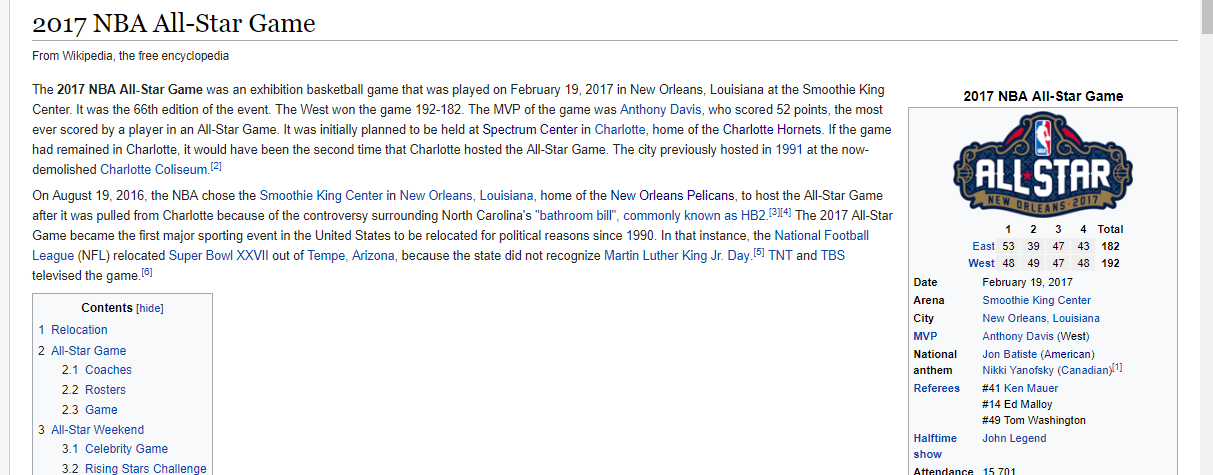Open the MVP label link in infobox

[x=925, y=336]
